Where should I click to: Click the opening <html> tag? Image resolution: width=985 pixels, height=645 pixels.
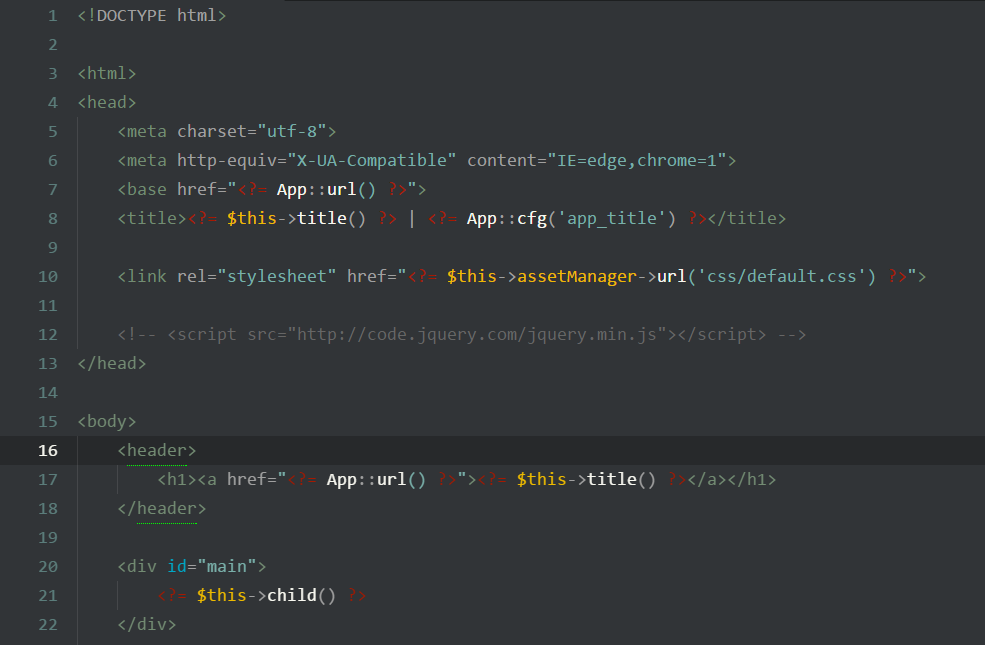[x=107, y=73]
